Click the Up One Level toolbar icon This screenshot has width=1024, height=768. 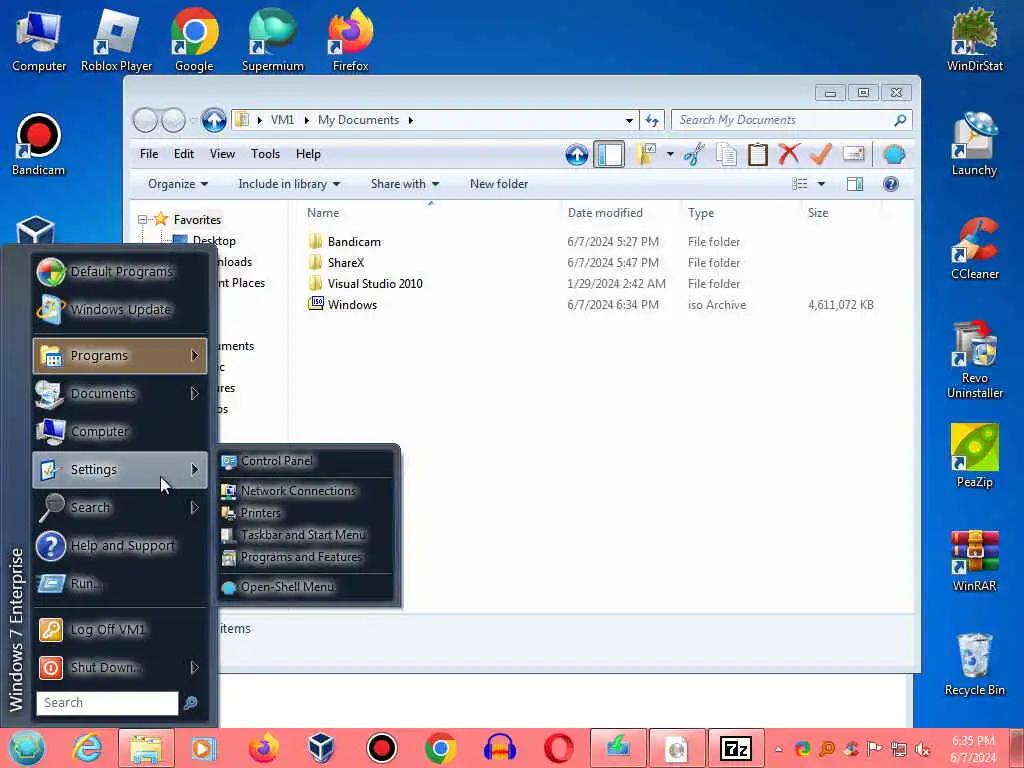(577, 155)
